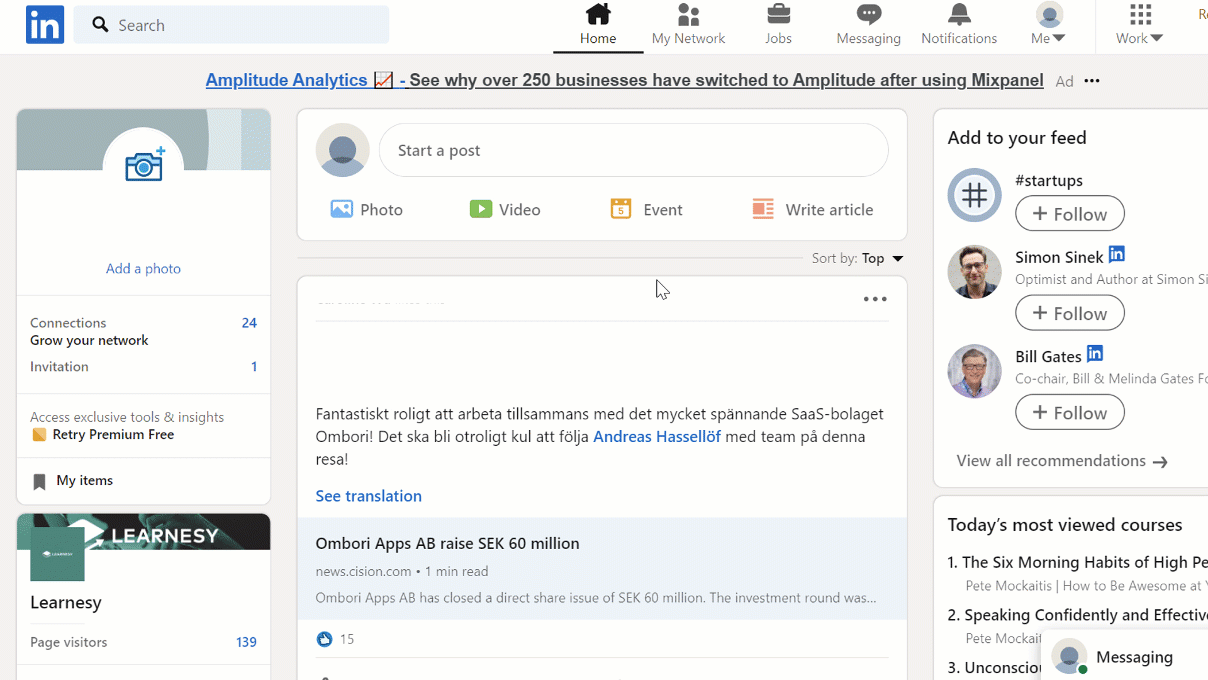Click the Learnesy page name
Image resolution: width=1208 pixels, height=680 pixels.
(65, 602)
